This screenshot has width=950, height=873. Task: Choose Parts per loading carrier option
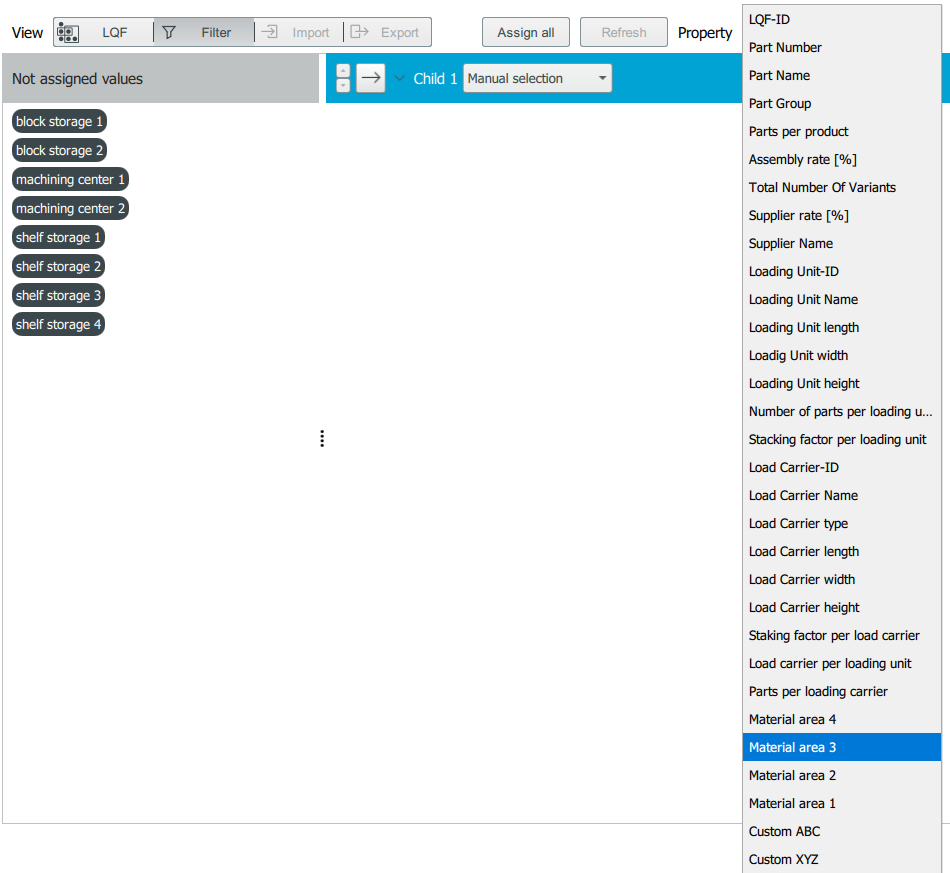tap(842, 691)
